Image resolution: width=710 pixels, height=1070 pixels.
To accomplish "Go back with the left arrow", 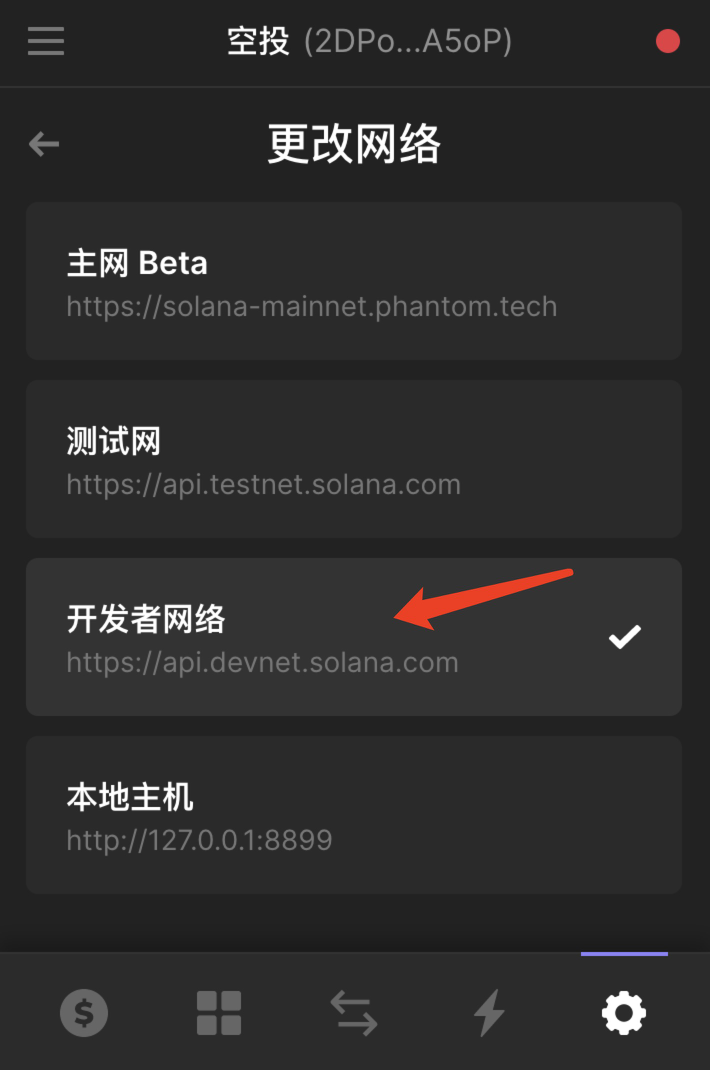I will point(44,144).
